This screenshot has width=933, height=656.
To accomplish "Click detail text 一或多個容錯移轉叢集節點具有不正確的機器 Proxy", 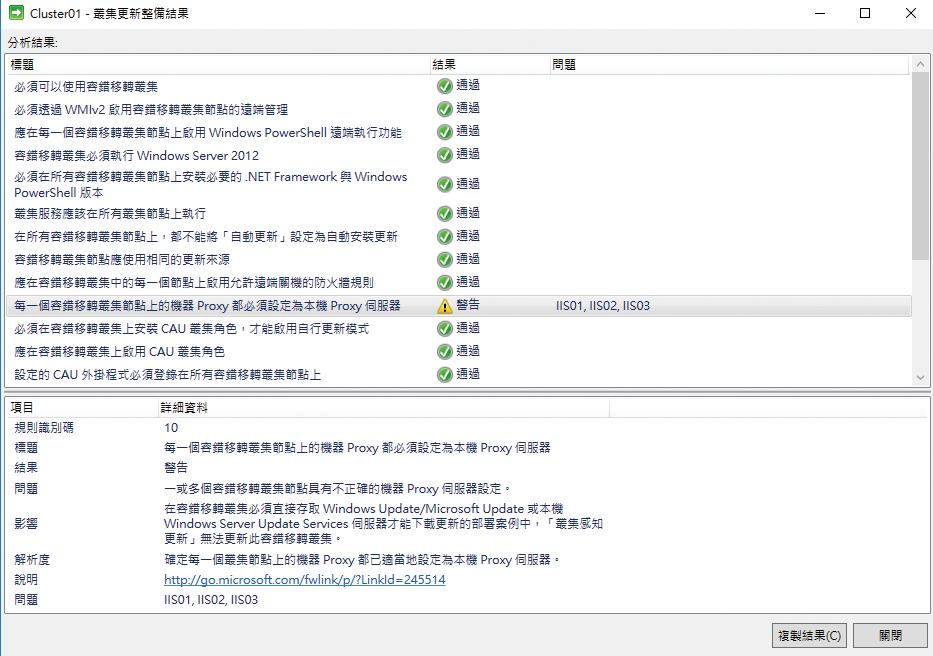I will click(337, 489).
